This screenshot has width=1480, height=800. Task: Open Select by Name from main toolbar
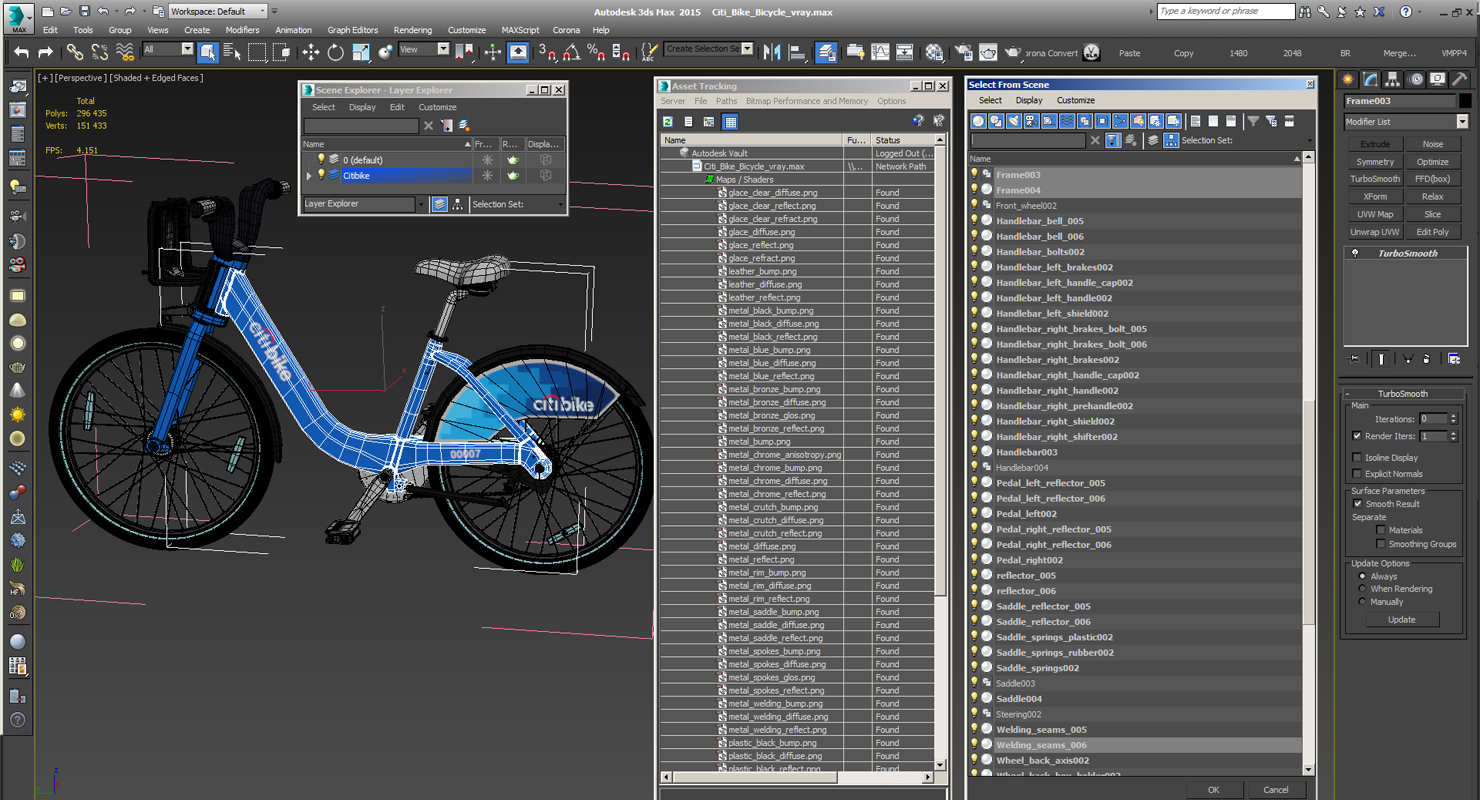pos(232,52)
